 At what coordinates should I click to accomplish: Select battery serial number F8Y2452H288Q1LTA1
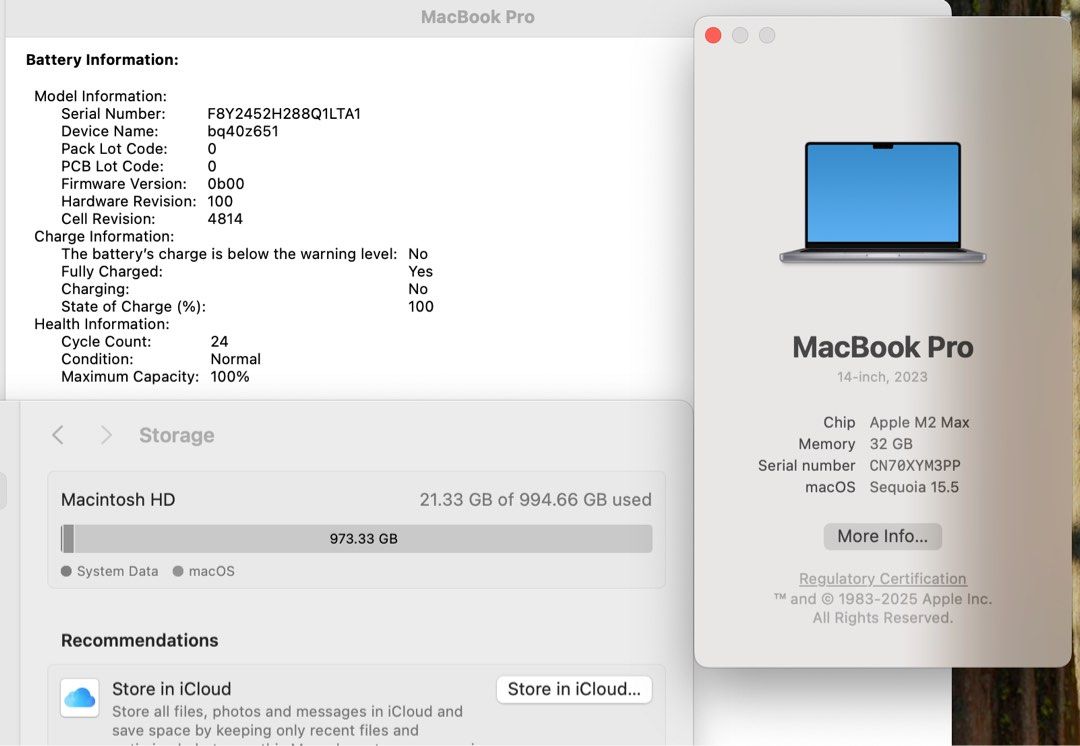(284, 114)
